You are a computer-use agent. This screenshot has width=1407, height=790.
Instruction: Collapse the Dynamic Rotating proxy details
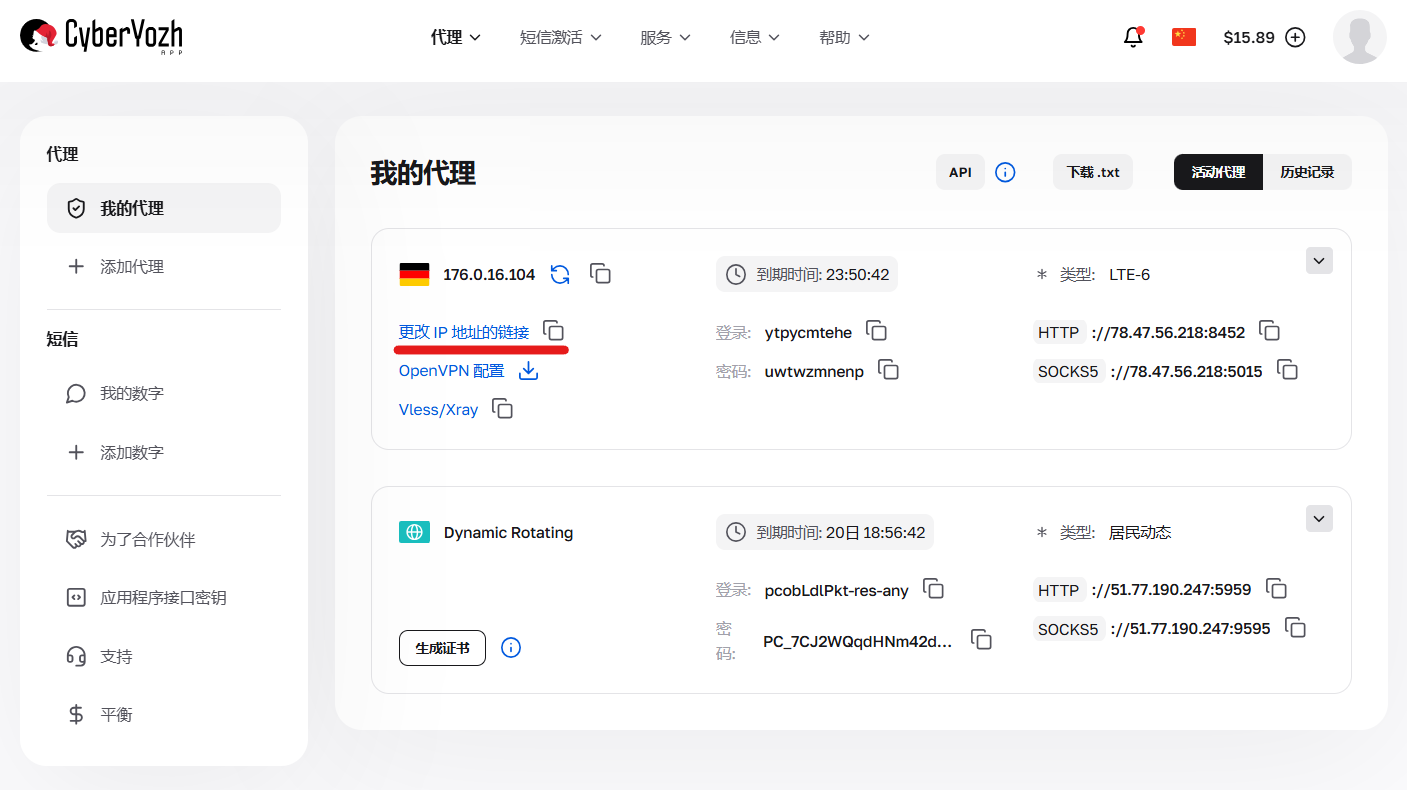coord(1319,518)
